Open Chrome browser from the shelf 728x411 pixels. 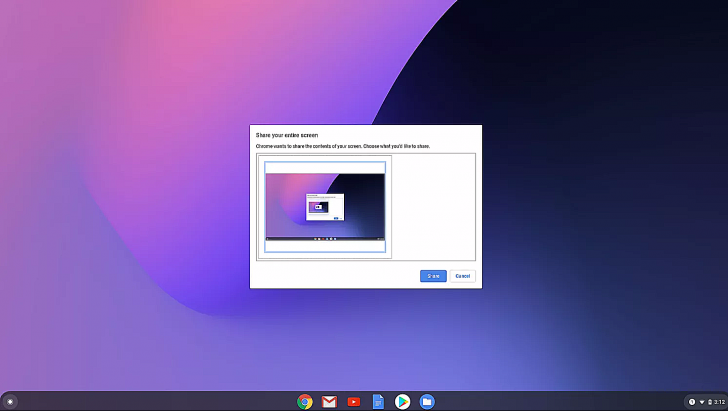click(x=305, y=402)
